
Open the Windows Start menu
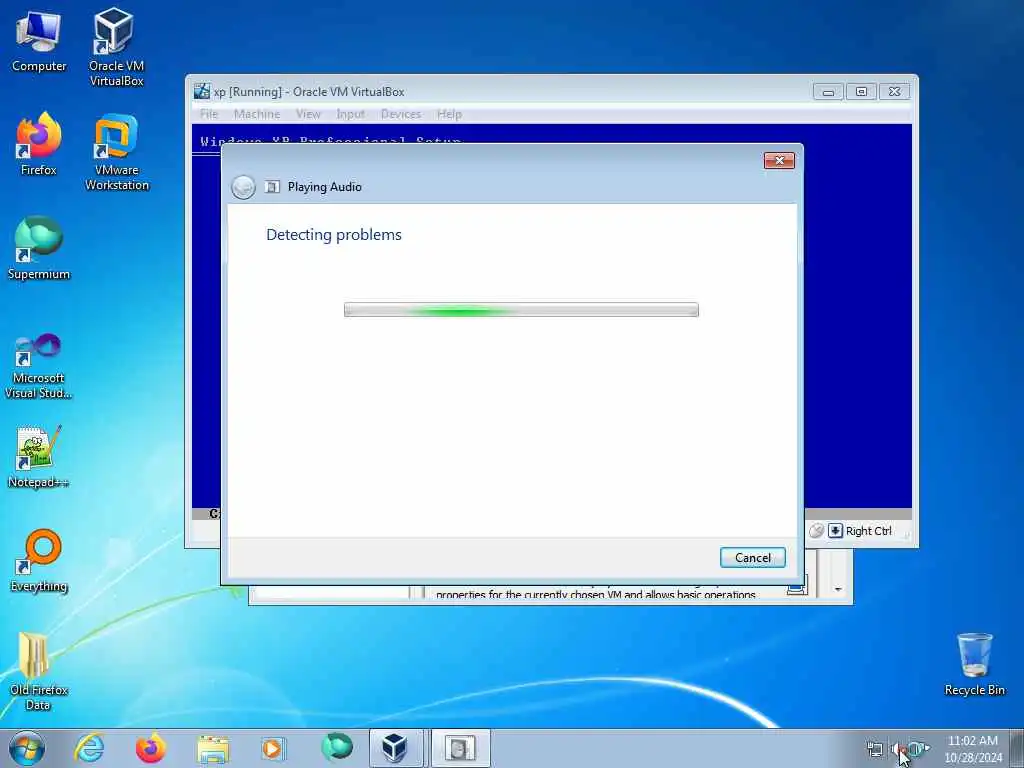pos(27,748)
